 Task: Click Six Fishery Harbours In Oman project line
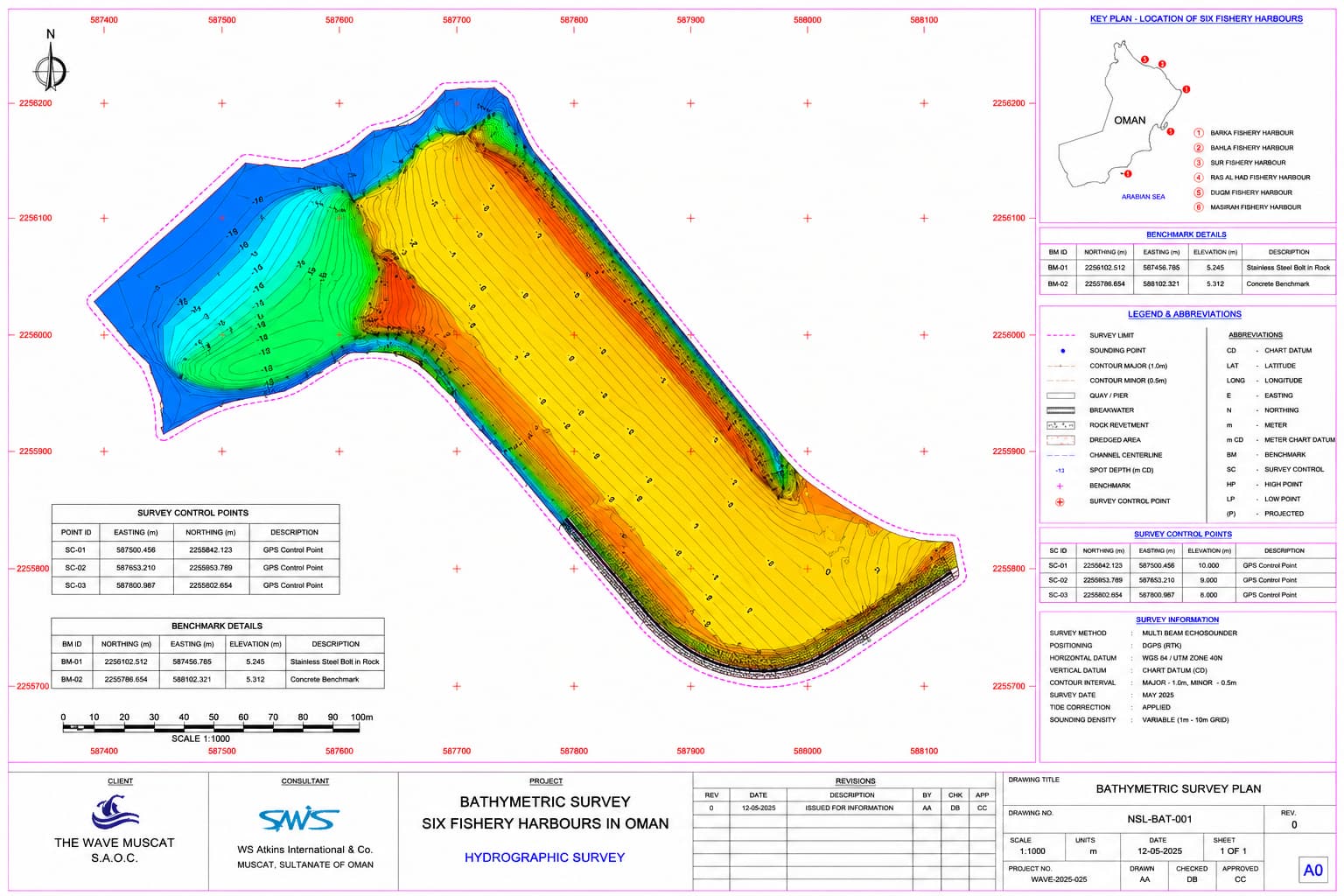point(545,823)
